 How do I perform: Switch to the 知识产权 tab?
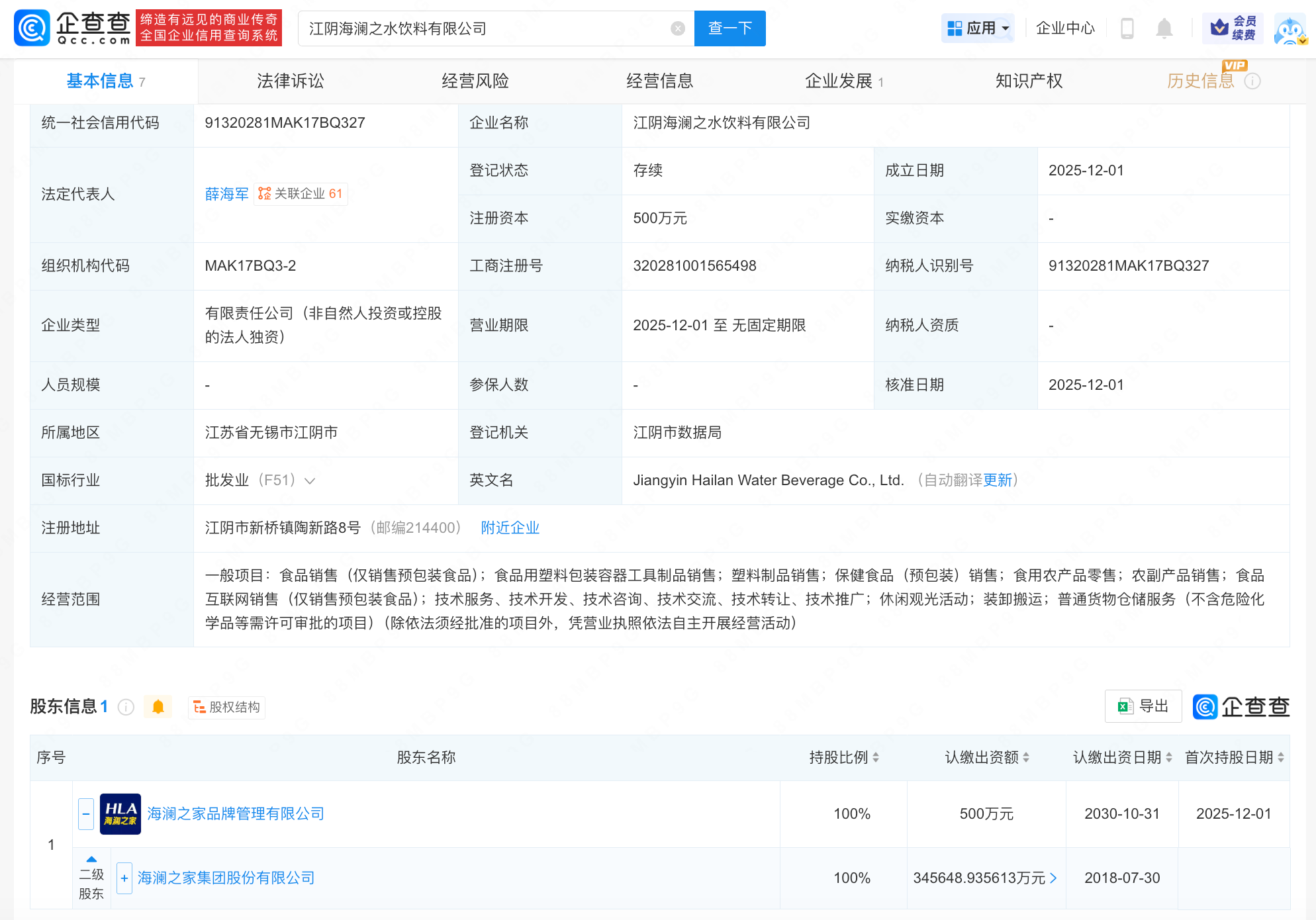click(x=1028, y=81)
